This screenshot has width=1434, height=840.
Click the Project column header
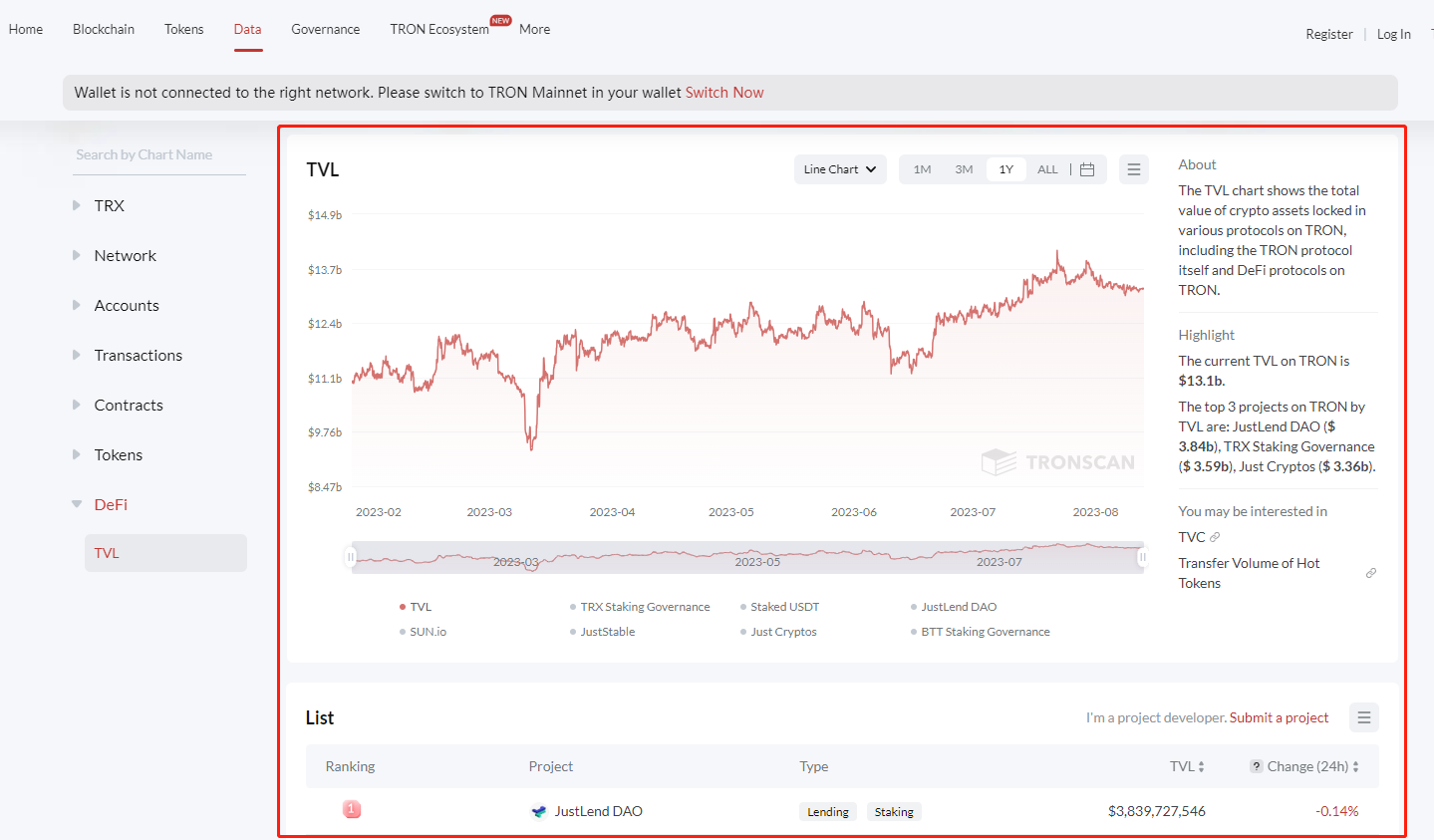[551, 766]
